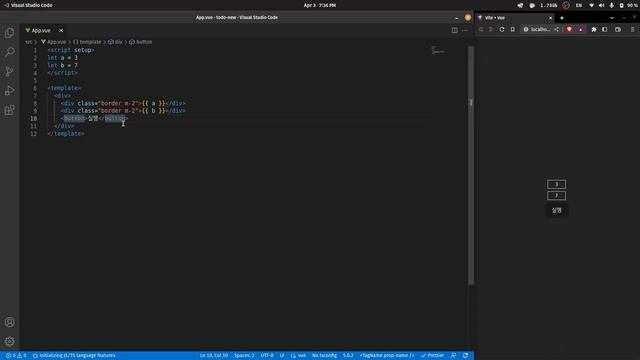This screenshot has height=360, width=640.
Task: Open the Search view in activity bar
Action: (9, 52)
